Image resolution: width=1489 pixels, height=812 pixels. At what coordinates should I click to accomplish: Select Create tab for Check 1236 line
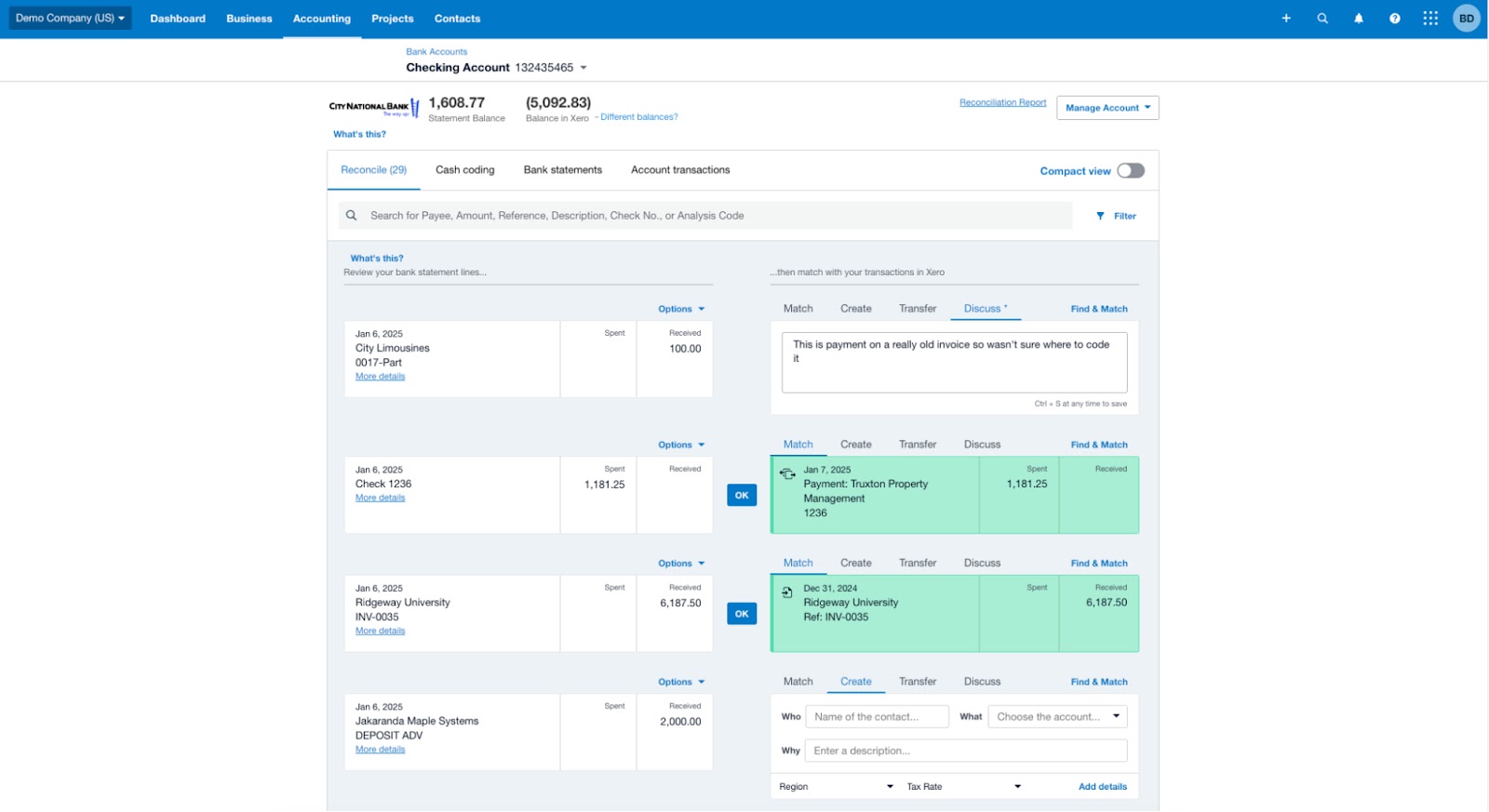pos(856,445)
